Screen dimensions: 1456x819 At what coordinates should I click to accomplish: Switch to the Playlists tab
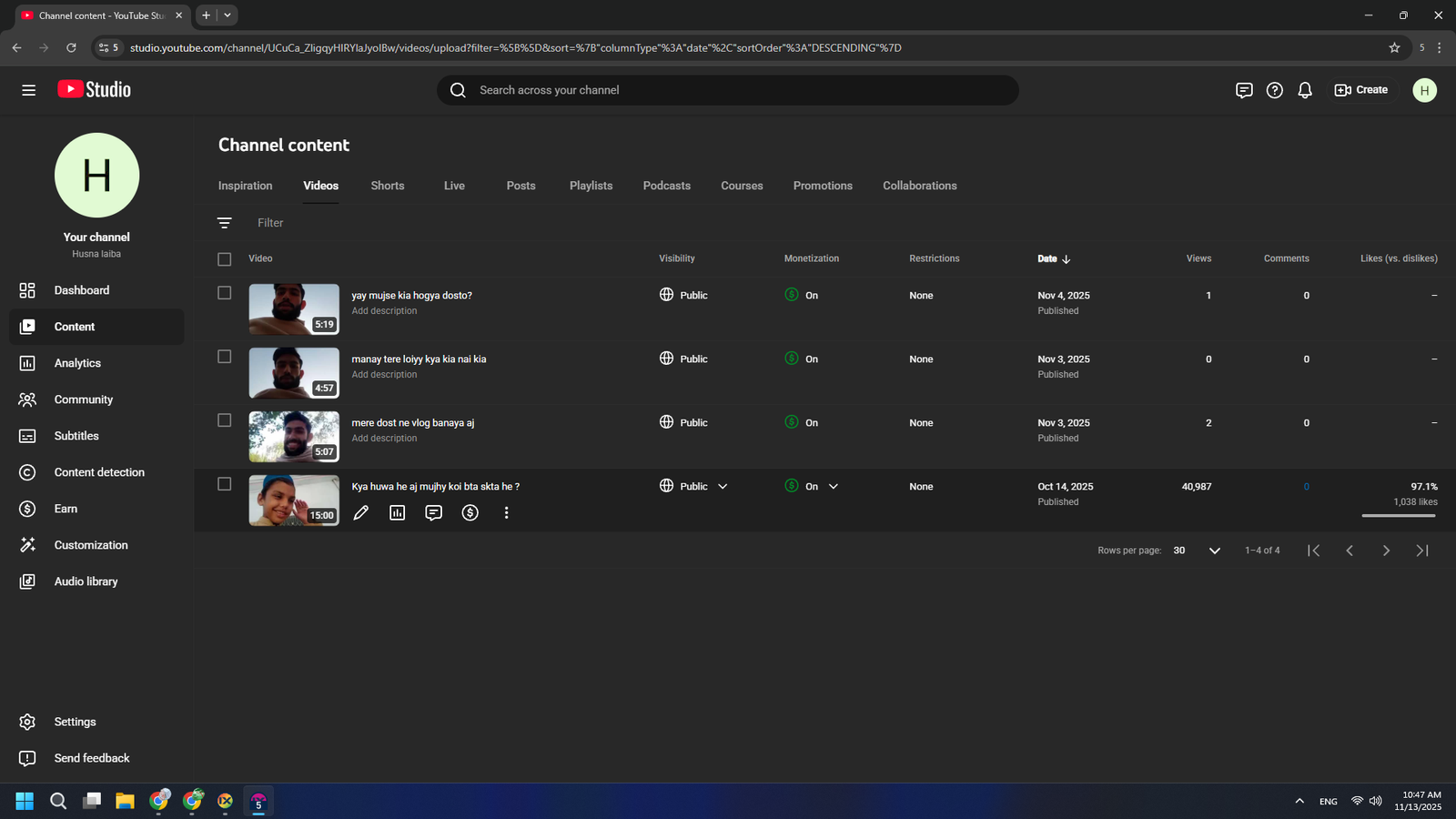591,186
